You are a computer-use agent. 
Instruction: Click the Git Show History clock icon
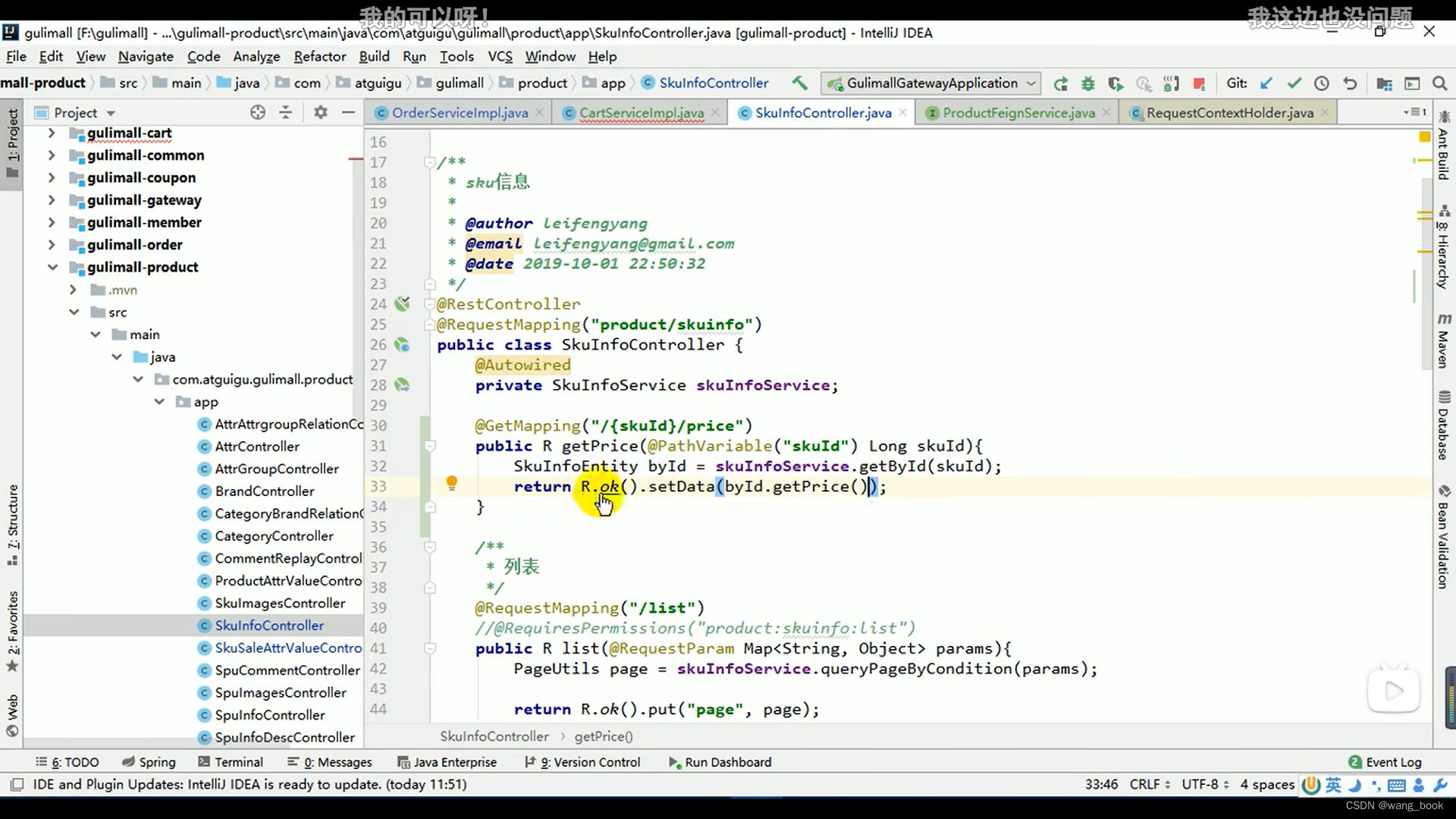[1322, 83]
